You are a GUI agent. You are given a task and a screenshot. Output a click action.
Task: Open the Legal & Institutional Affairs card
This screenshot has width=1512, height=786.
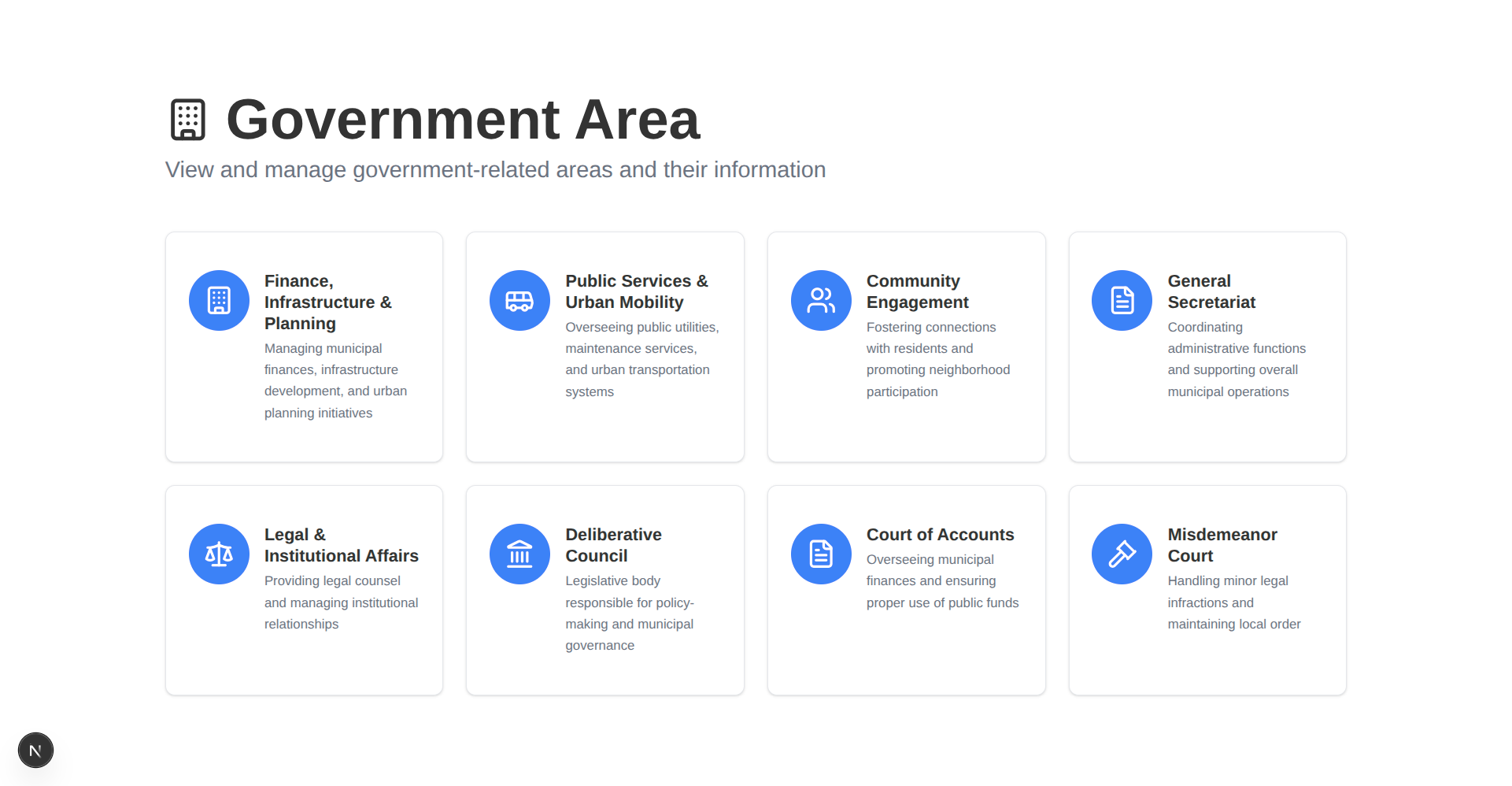pos(304,590)
